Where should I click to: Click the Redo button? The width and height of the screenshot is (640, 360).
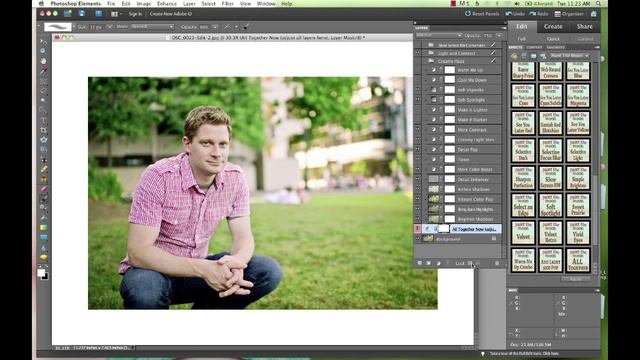(x=539, y=14)
